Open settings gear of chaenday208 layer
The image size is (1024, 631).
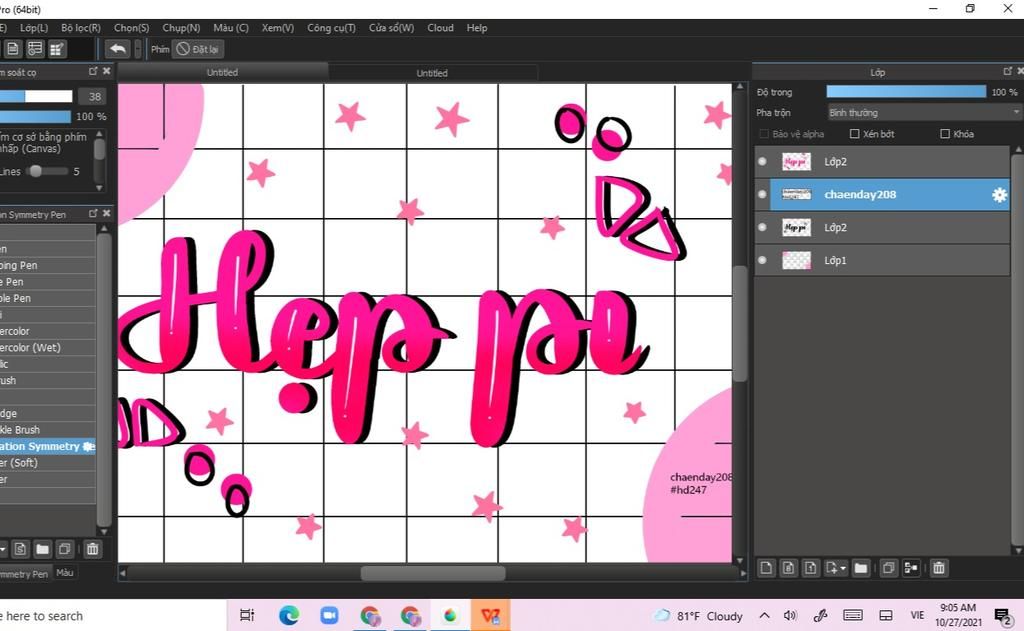[x=999, y=195]
